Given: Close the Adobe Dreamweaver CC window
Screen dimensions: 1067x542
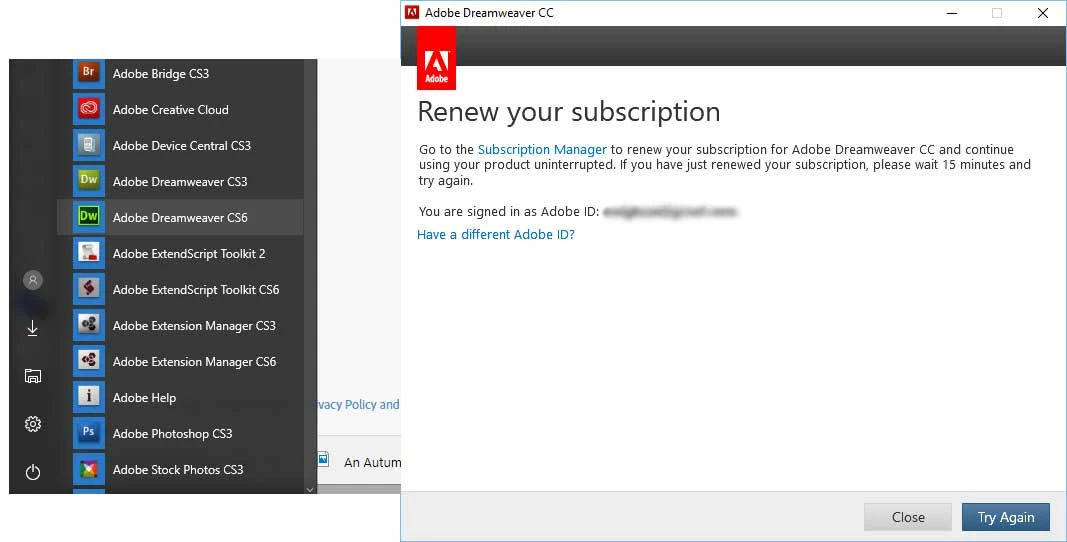Looking at the screenshot, I should pos(1043,13).
